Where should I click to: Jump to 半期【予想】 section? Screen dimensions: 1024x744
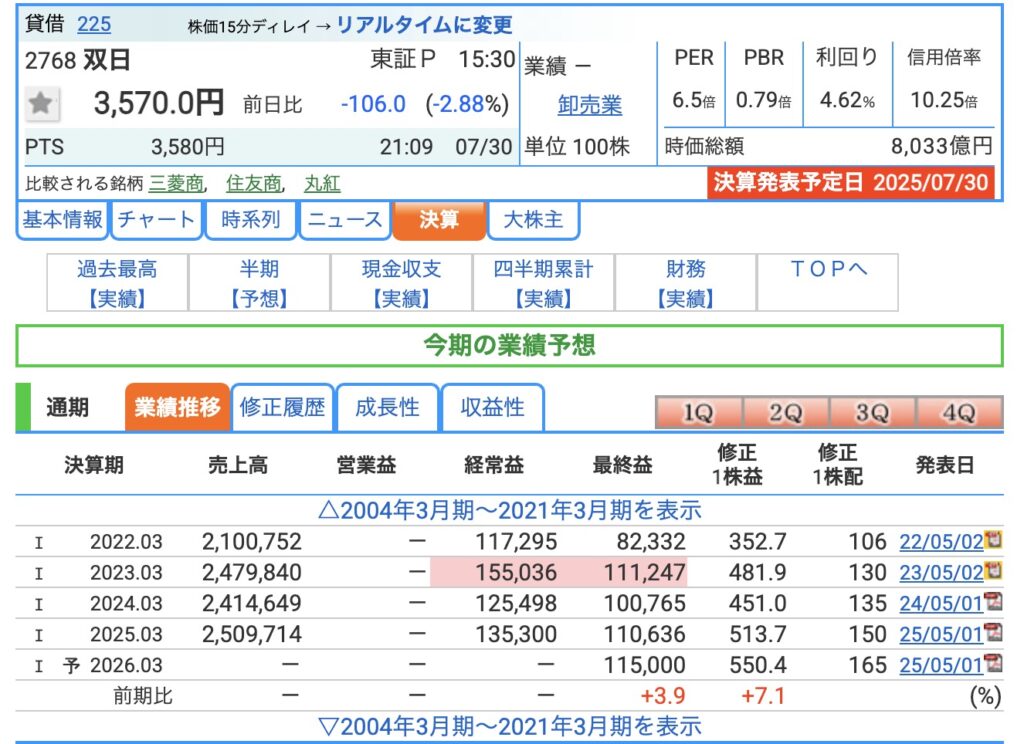pyautogui.click(x=259, y=283)
